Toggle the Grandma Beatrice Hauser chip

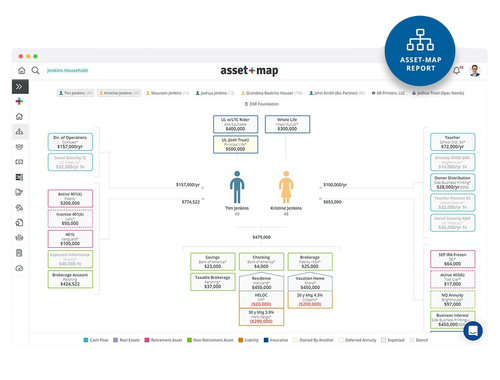pos(272,93)
